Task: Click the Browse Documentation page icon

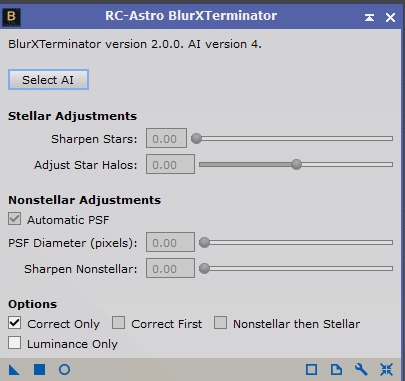Action: 336,370
